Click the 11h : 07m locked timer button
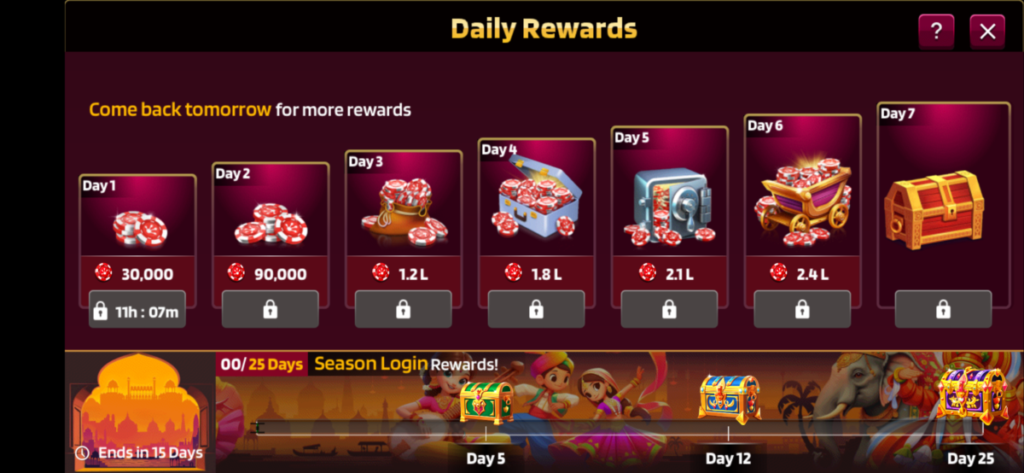The height and width of the screenshot is (473, 1024). tap(137, 310)
